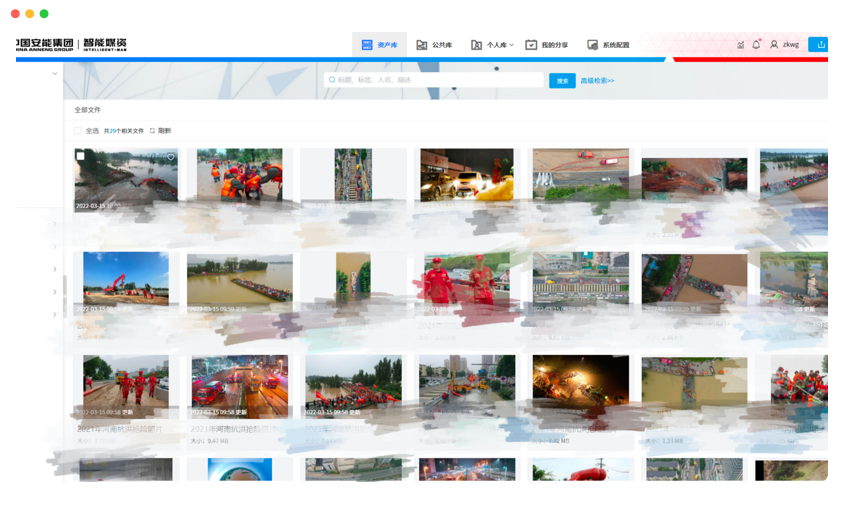This screenshot has height=506, width=844.
Task: Click the blue upload icon button
Action: (820, 44)
